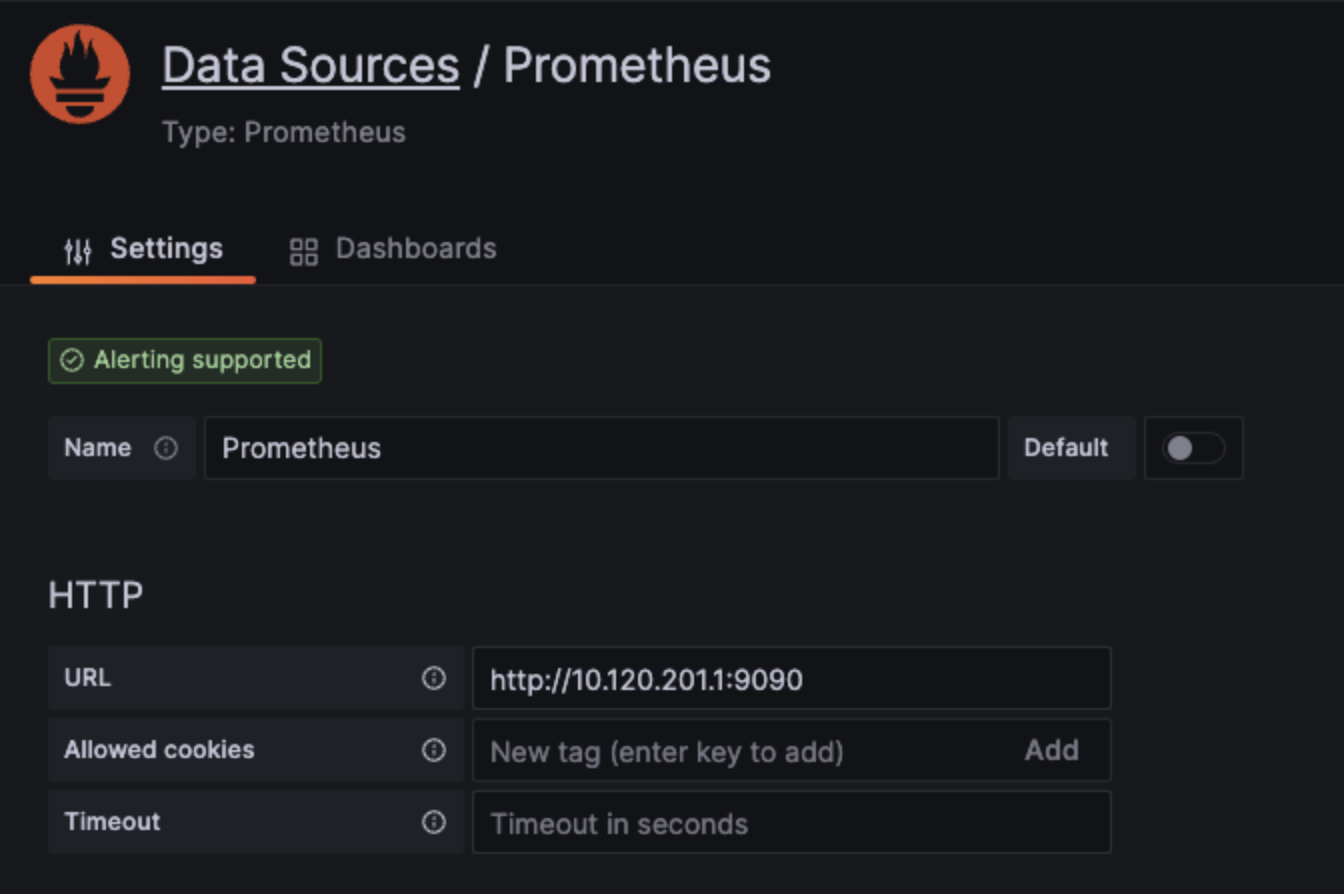Click Add to add an allowed cookie
The width and height of the screenshot is (1344, 894).
pos(1052,750)
